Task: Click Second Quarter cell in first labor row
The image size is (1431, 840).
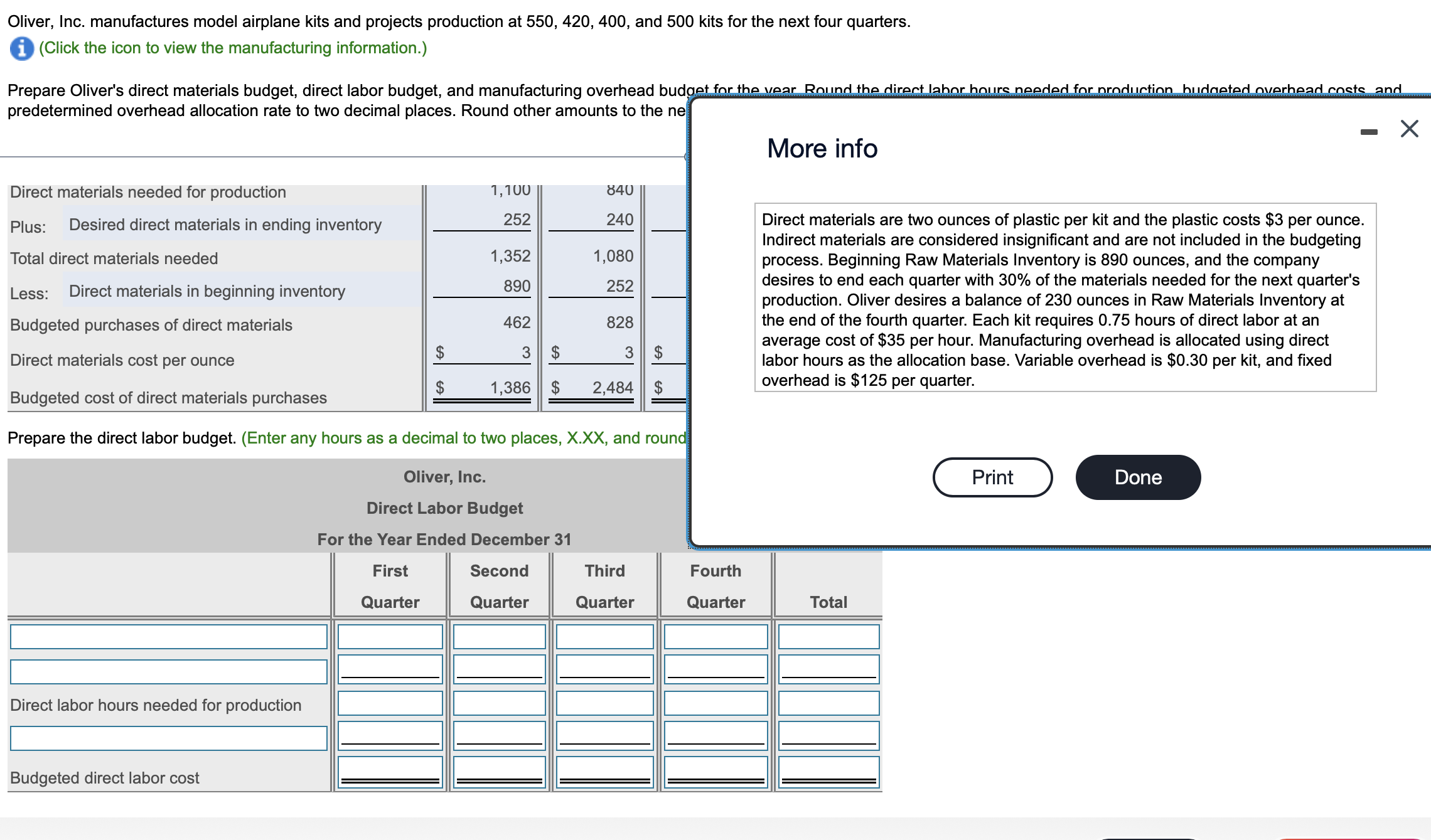Action: (x=499, y=637)
